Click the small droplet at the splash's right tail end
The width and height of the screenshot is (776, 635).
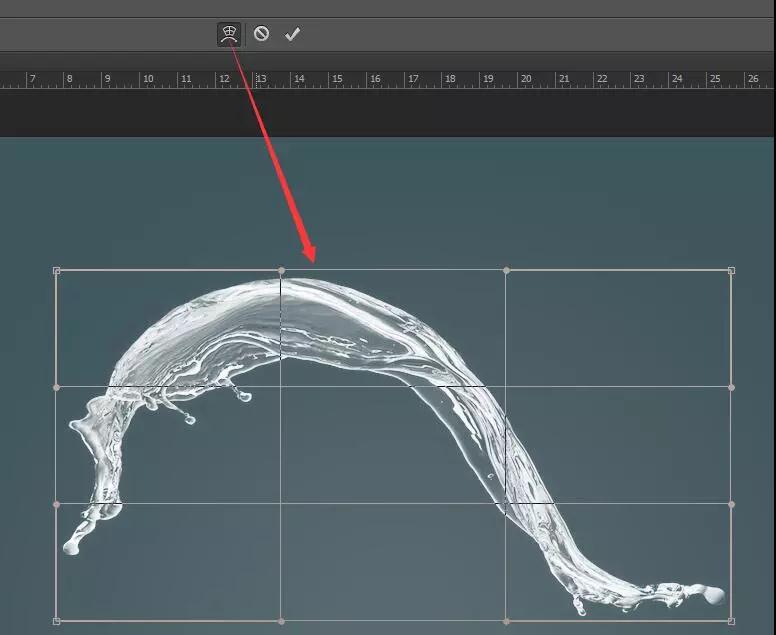[x=715, y=595]
